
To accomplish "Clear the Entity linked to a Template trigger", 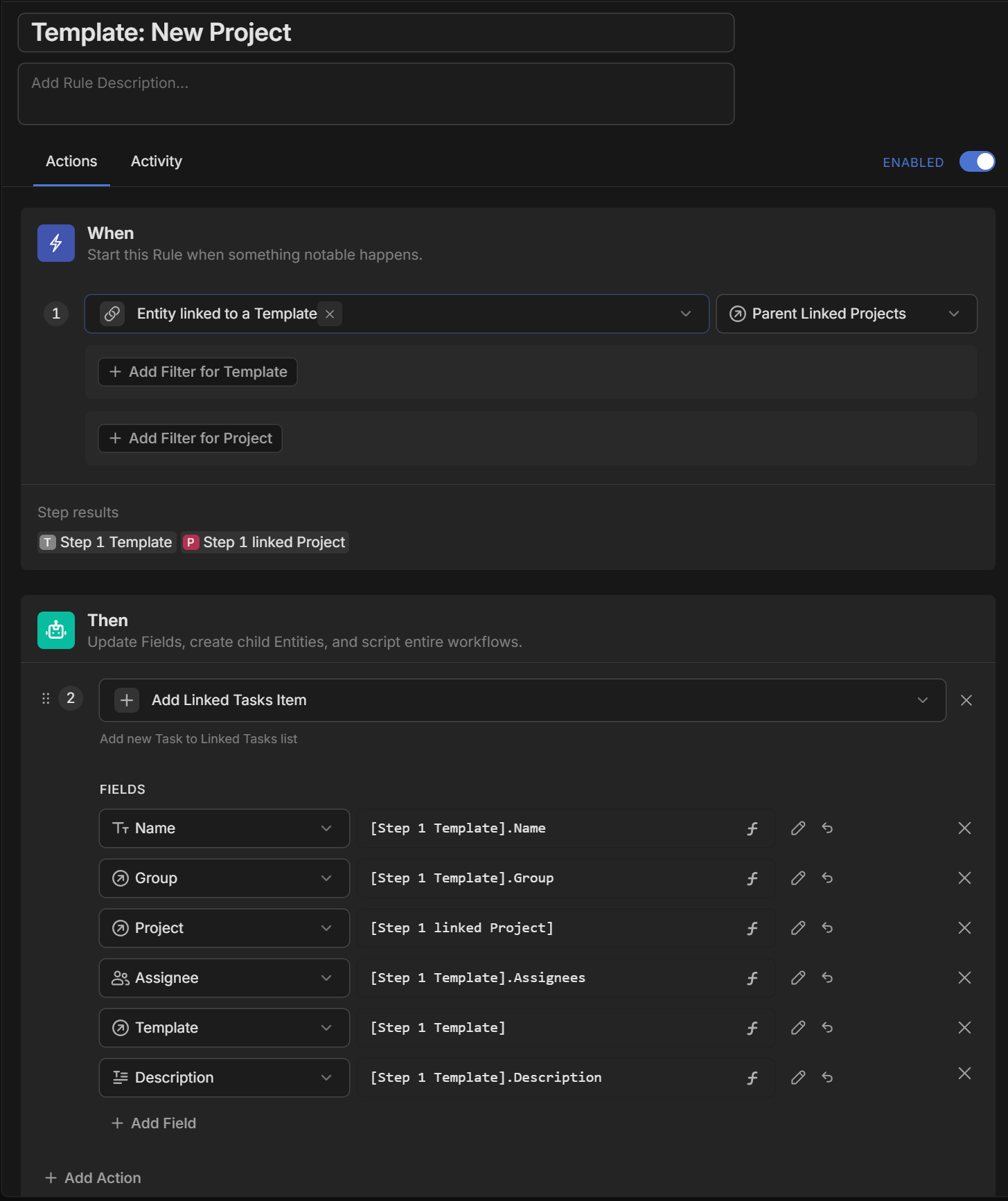I will pyautogui.click(x=330, y=314).
